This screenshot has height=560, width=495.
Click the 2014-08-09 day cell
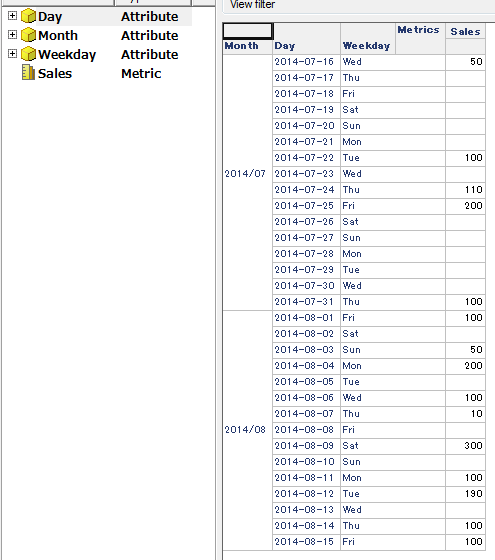tap(306, 446)
